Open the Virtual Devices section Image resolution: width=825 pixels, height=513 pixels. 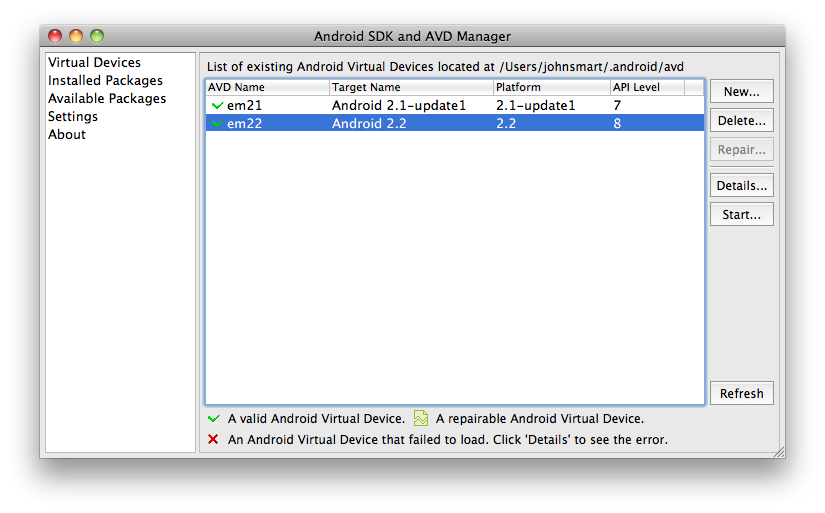click(x=94, y=63)
